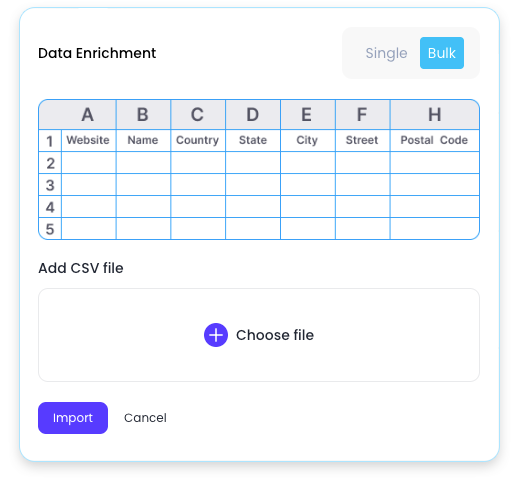Viewport: 519px width, 485px height.
Task: Click empty cell under Country in row 3
Action: [198, 185]
